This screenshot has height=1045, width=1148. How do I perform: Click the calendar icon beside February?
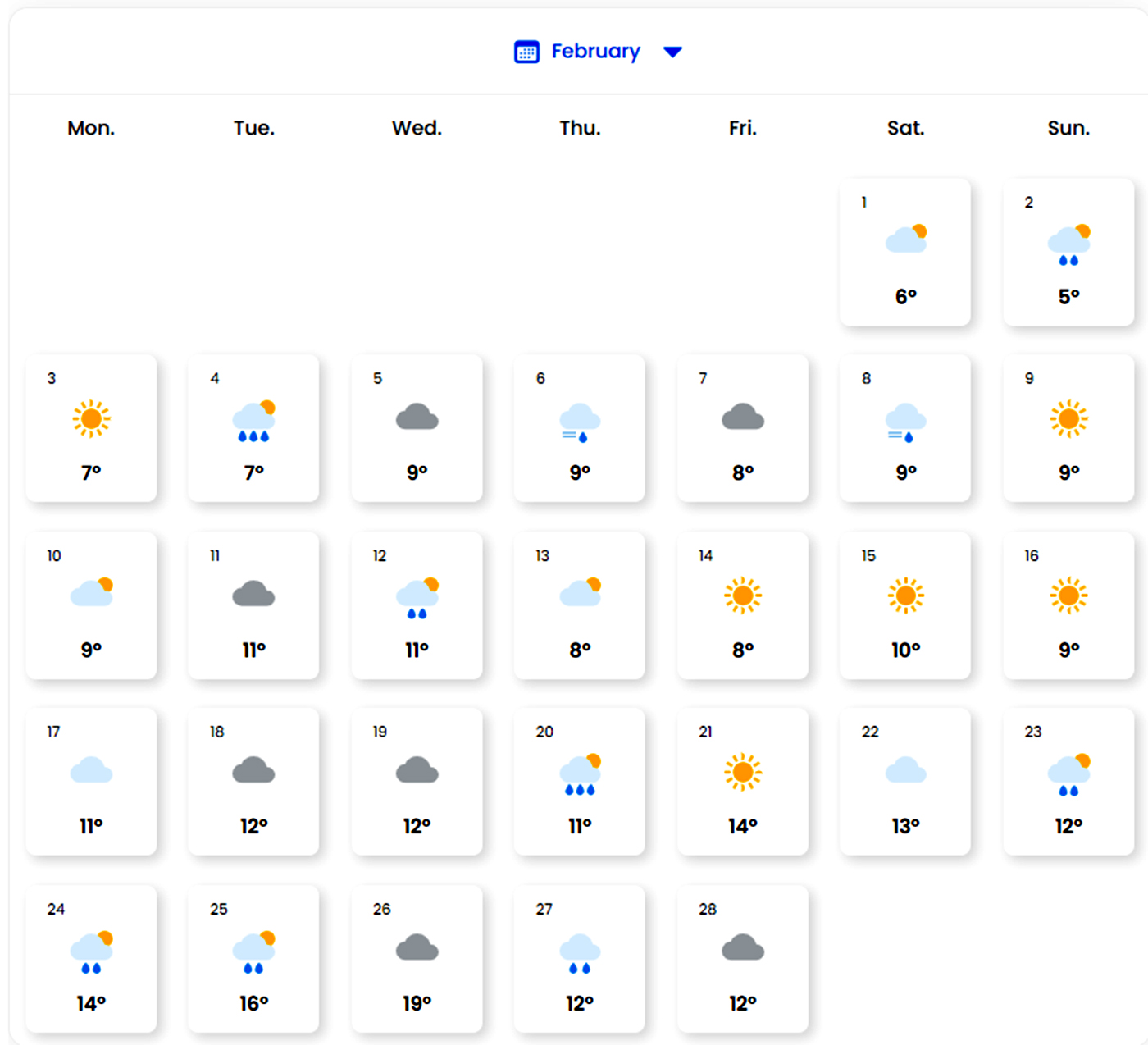tap(526, 52)
